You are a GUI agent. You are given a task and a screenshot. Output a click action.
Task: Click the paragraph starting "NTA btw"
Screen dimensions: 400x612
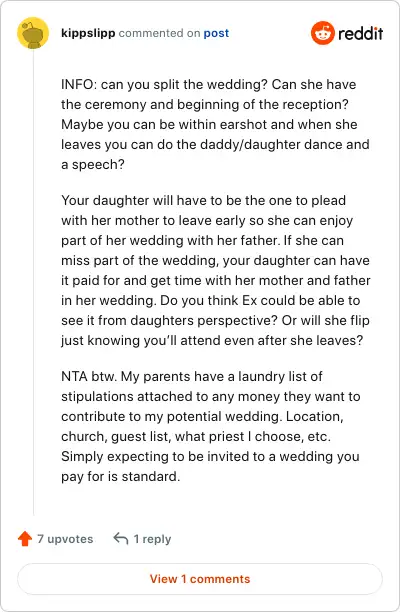tap(211, 426)
